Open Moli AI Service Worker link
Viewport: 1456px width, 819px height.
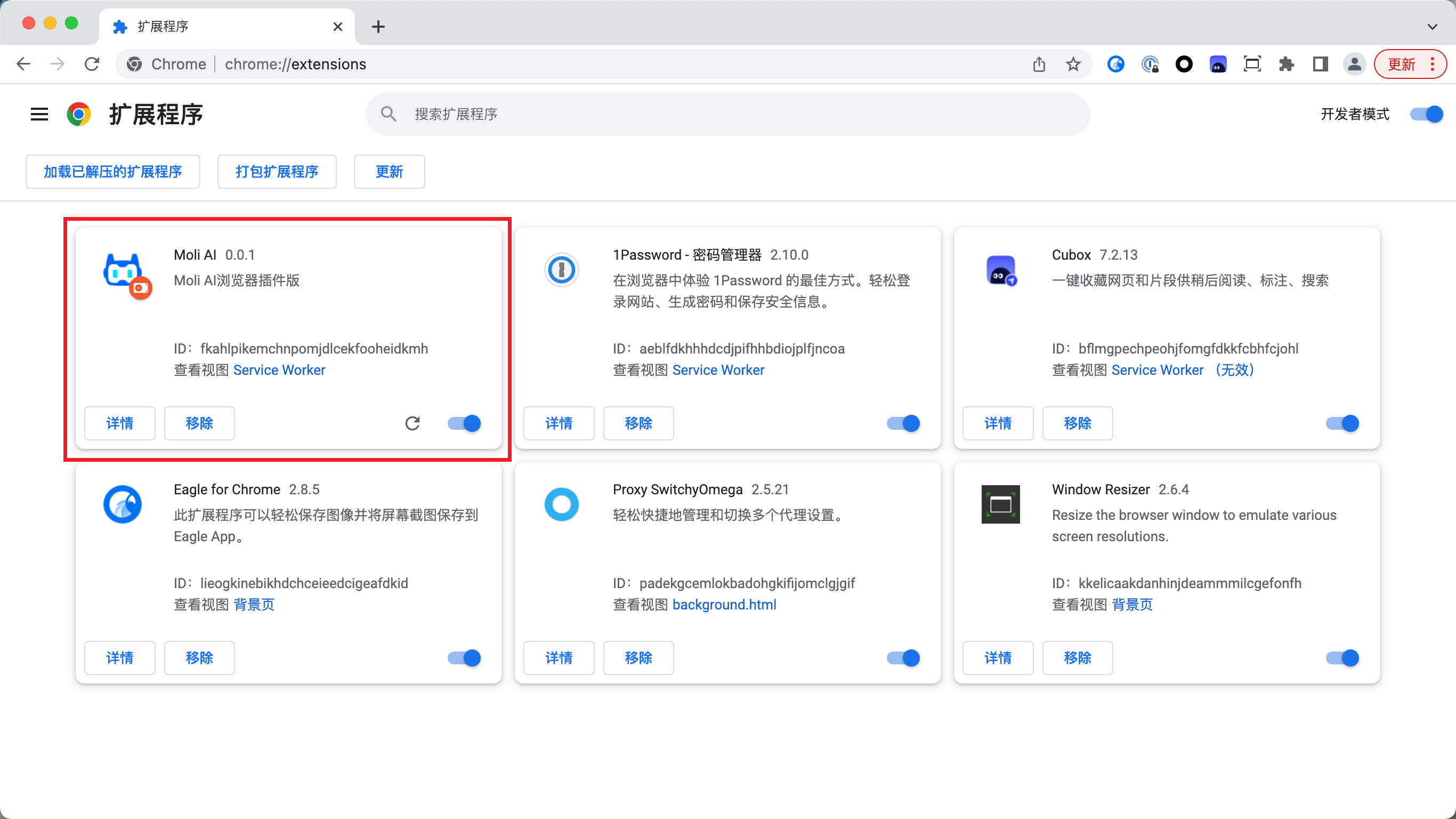[x=279, y=370]
